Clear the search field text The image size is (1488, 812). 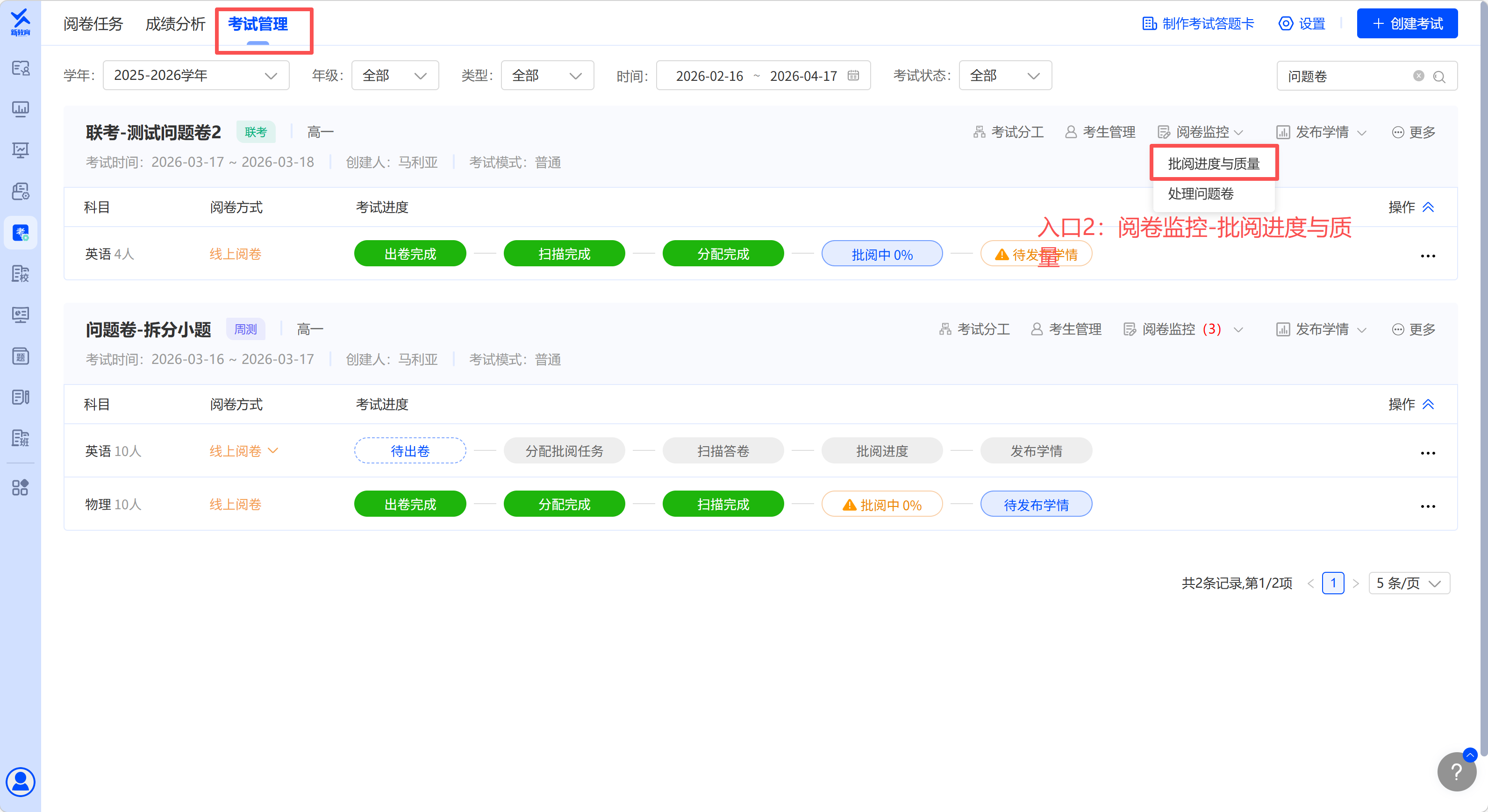tap(1418, 76)
